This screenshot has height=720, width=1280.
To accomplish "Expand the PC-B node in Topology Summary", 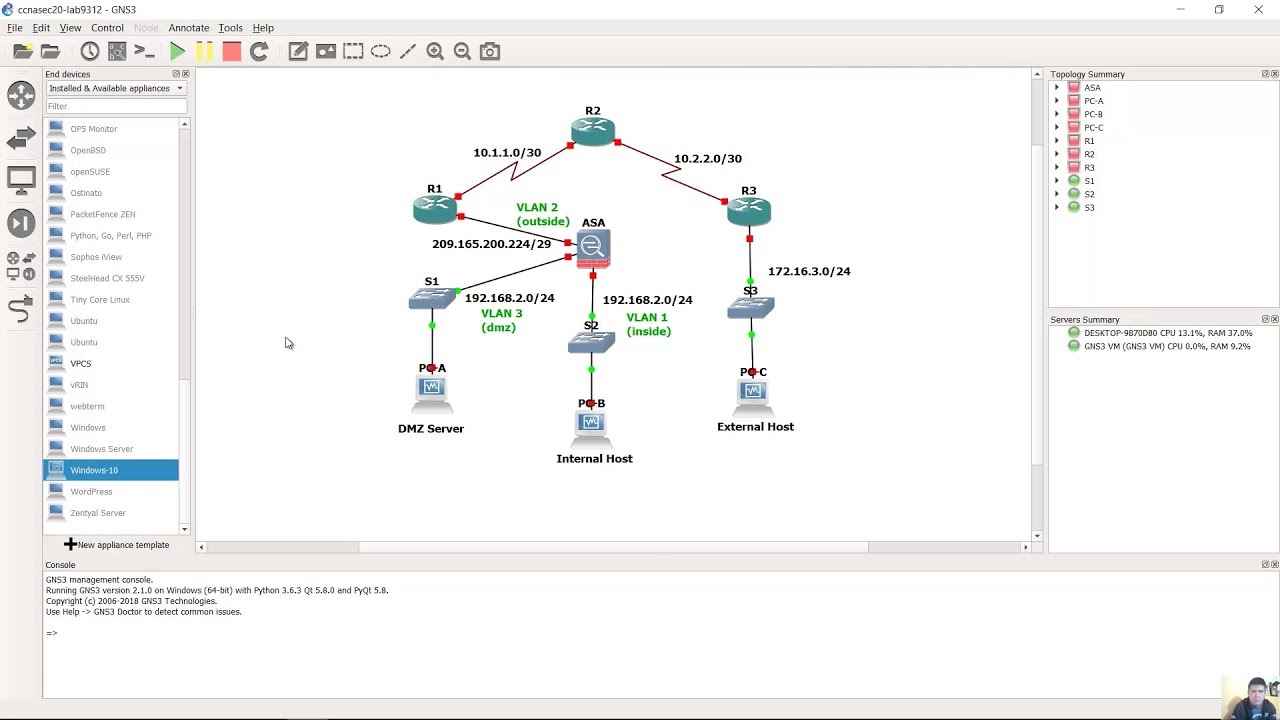I will (x=1057, y=114).
